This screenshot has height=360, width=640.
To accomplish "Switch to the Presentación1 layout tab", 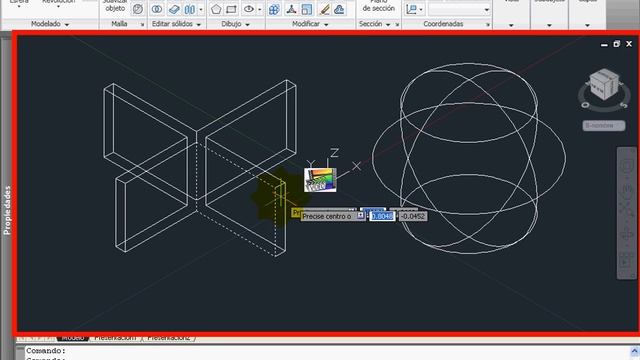I will pyautogui.click(x=115, y=338).
